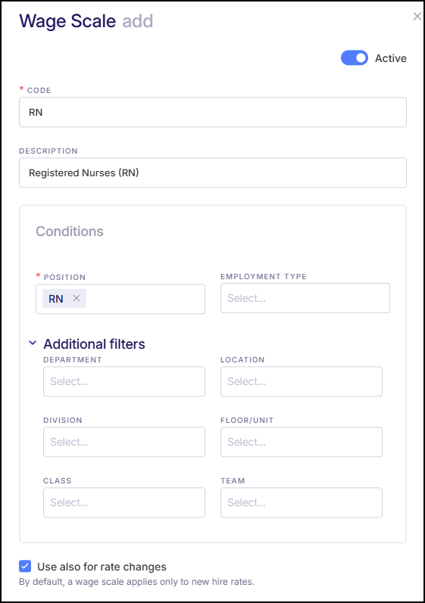The image size is (425, 603).
Task: Click the Active label beside toggle
Action: pos(390,58)
